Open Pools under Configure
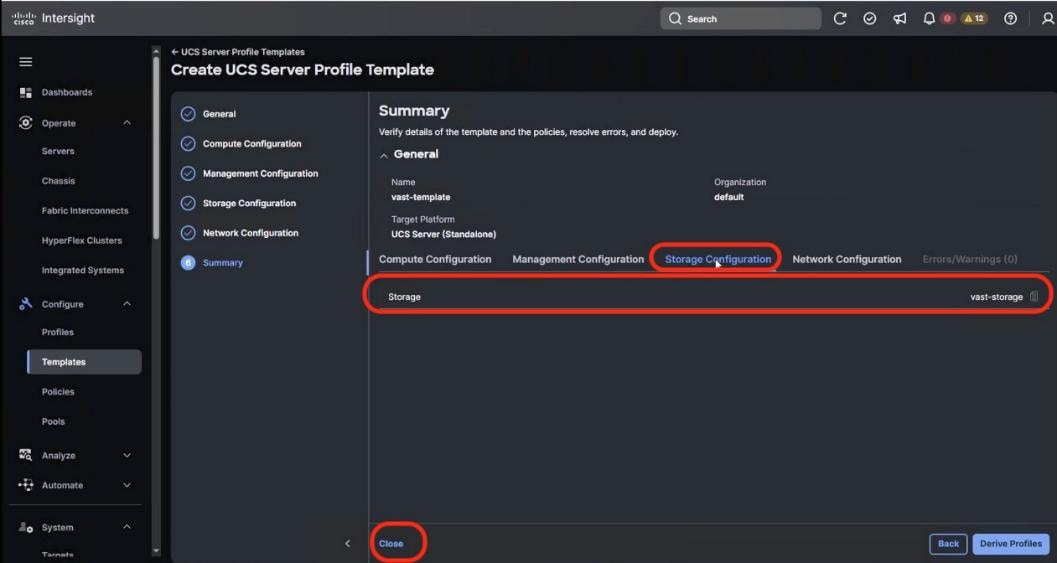 [x=53, y=421]
